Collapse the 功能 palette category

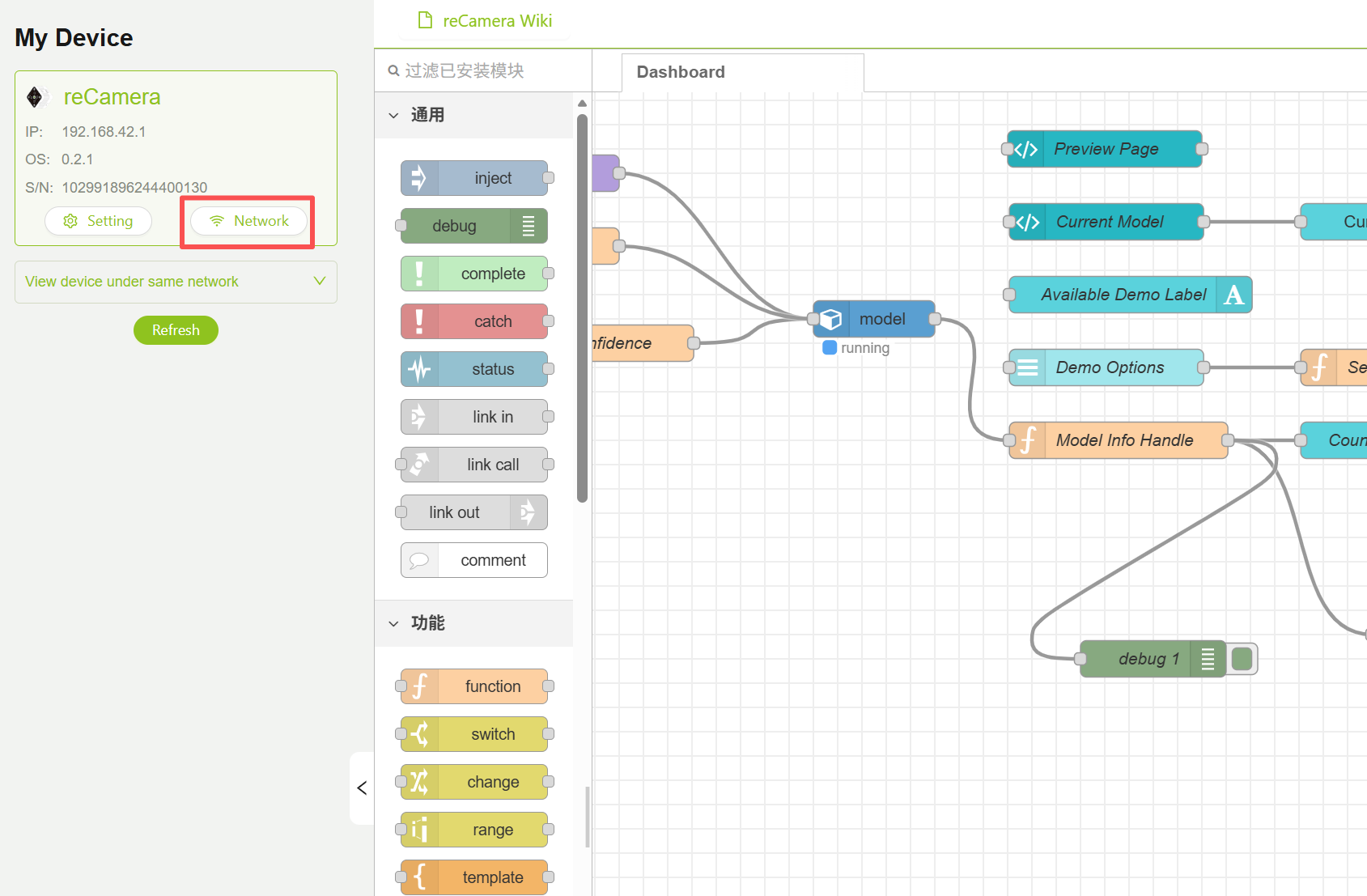(394, 623)
